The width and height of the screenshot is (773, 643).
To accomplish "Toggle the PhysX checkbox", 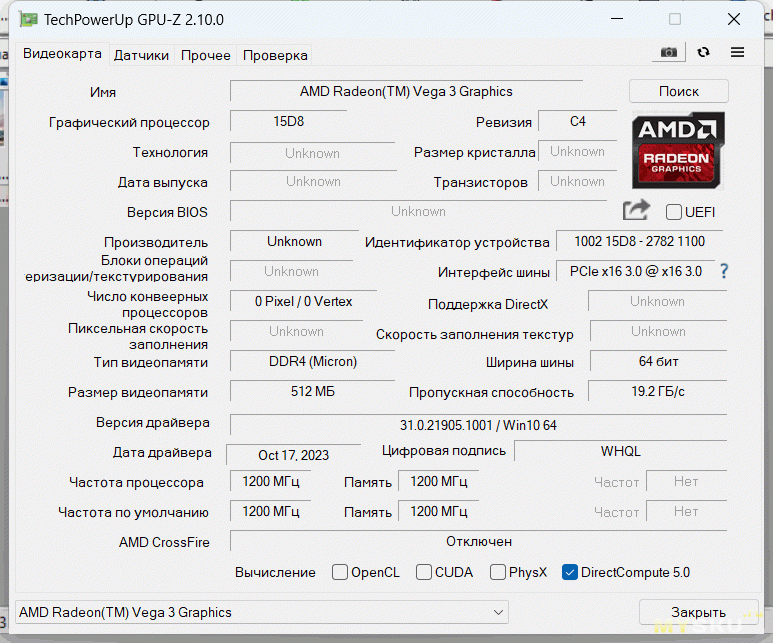I will click(x=497, y=572).
